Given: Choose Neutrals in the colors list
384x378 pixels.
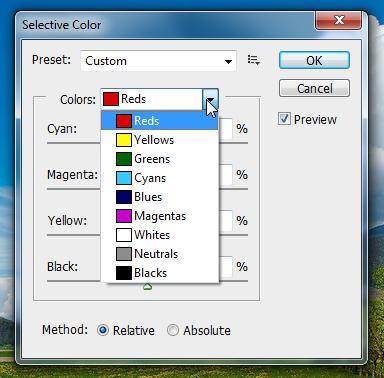Looking at the screenshot, I should [x=160, y=254].
